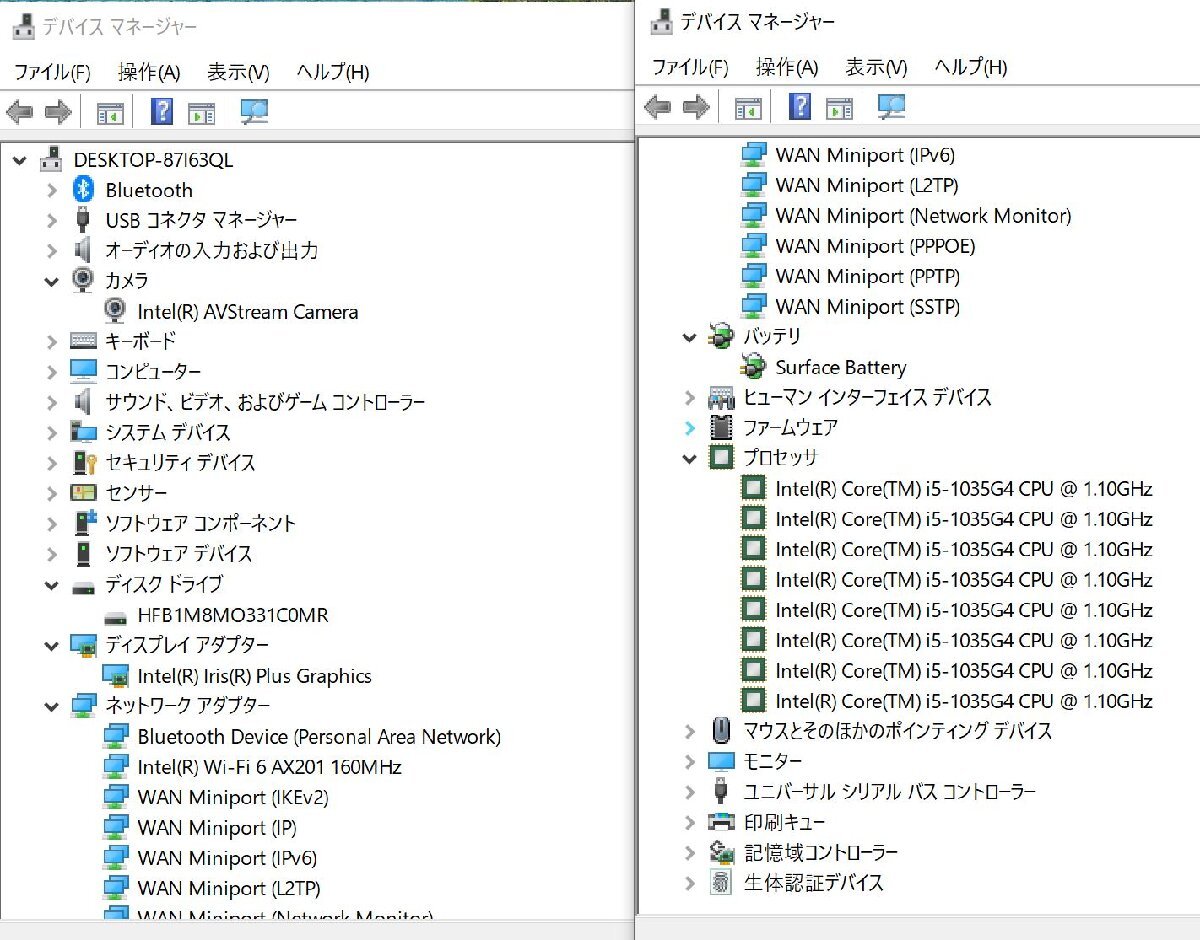The image size is (1200, 940).
Task: Collapse the ネットワーク アダプター category
Action: point(52,706)
